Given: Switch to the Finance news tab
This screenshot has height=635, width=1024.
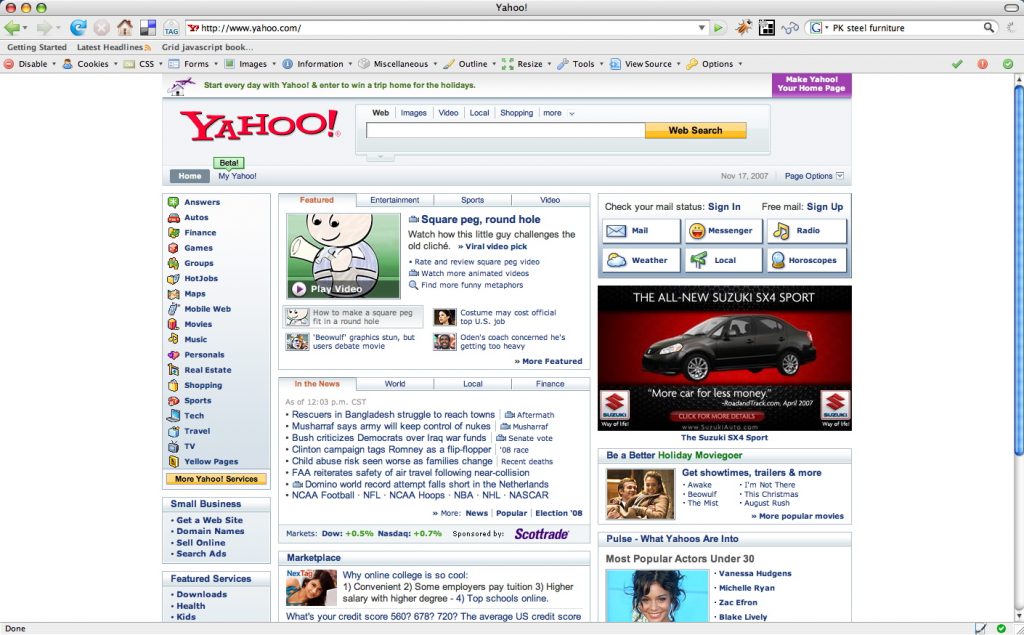Looking at the screenshot, I should point(550,383).
